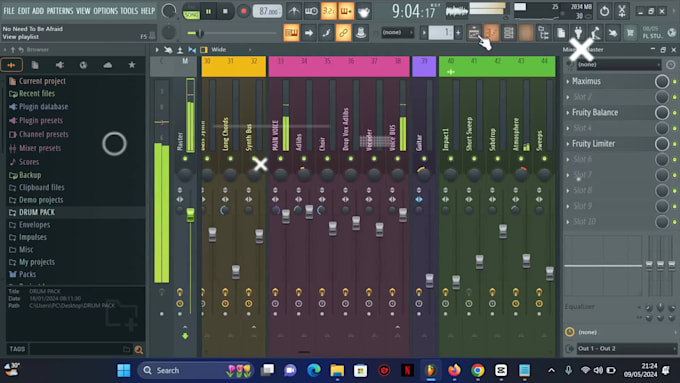The image size is (680, 383).
Task: Stop playback with the stop button
Action: (x=225, y=11)
